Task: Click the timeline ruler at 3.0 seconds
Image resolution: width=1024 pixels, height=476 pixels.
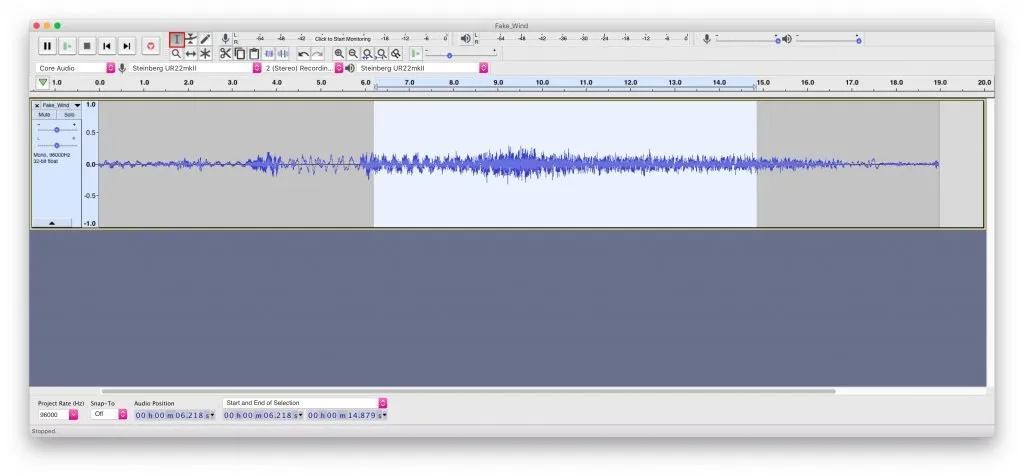Action: 232,84
